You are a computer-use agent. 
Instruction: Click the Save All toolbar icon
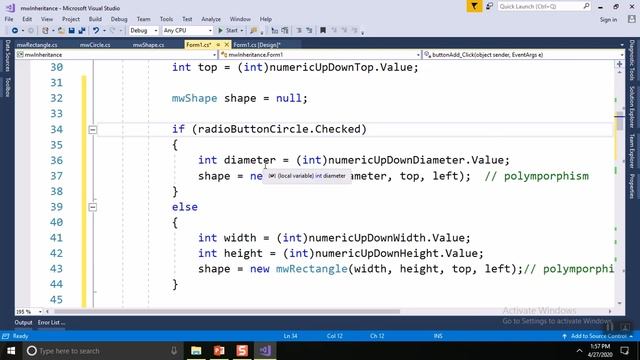(82, 31)
